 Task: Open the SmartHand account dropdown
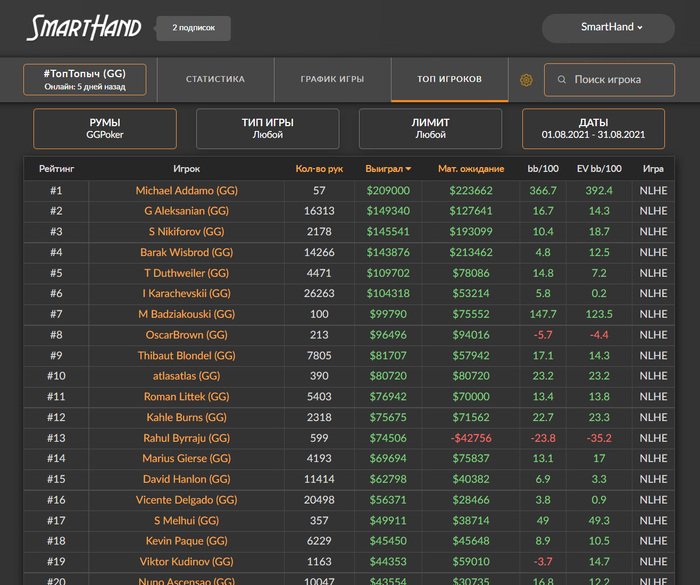(612, 28)
